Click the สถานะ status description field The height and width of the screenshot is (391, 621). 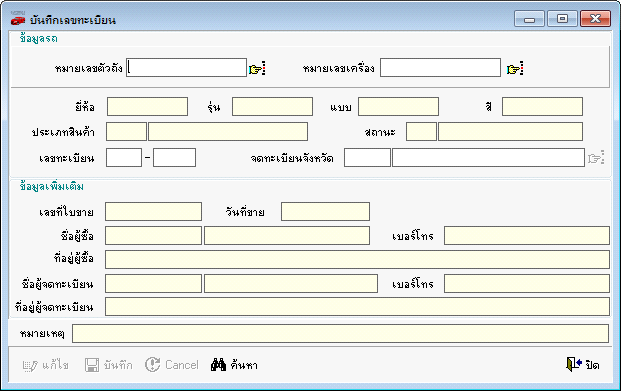tap(511, 132)
